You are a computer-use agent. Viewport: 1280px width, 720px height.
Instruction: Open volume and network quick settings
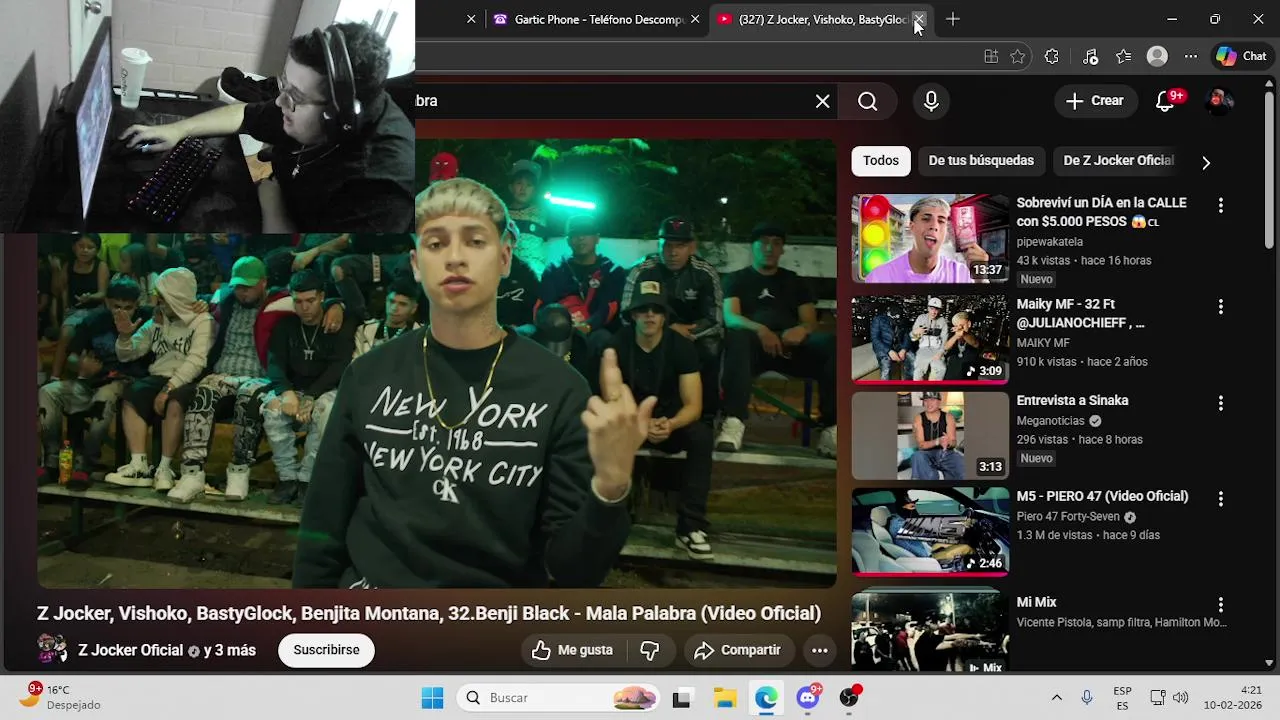1169,697
